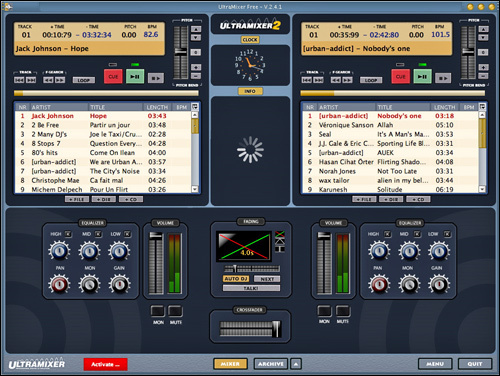Click the TALK button

tap(251, 288)
